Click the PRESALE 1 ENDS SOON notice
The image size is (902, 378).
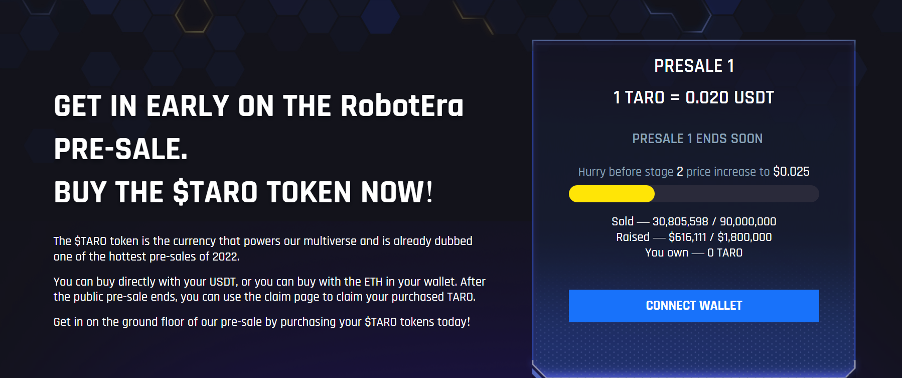[697, 139]
